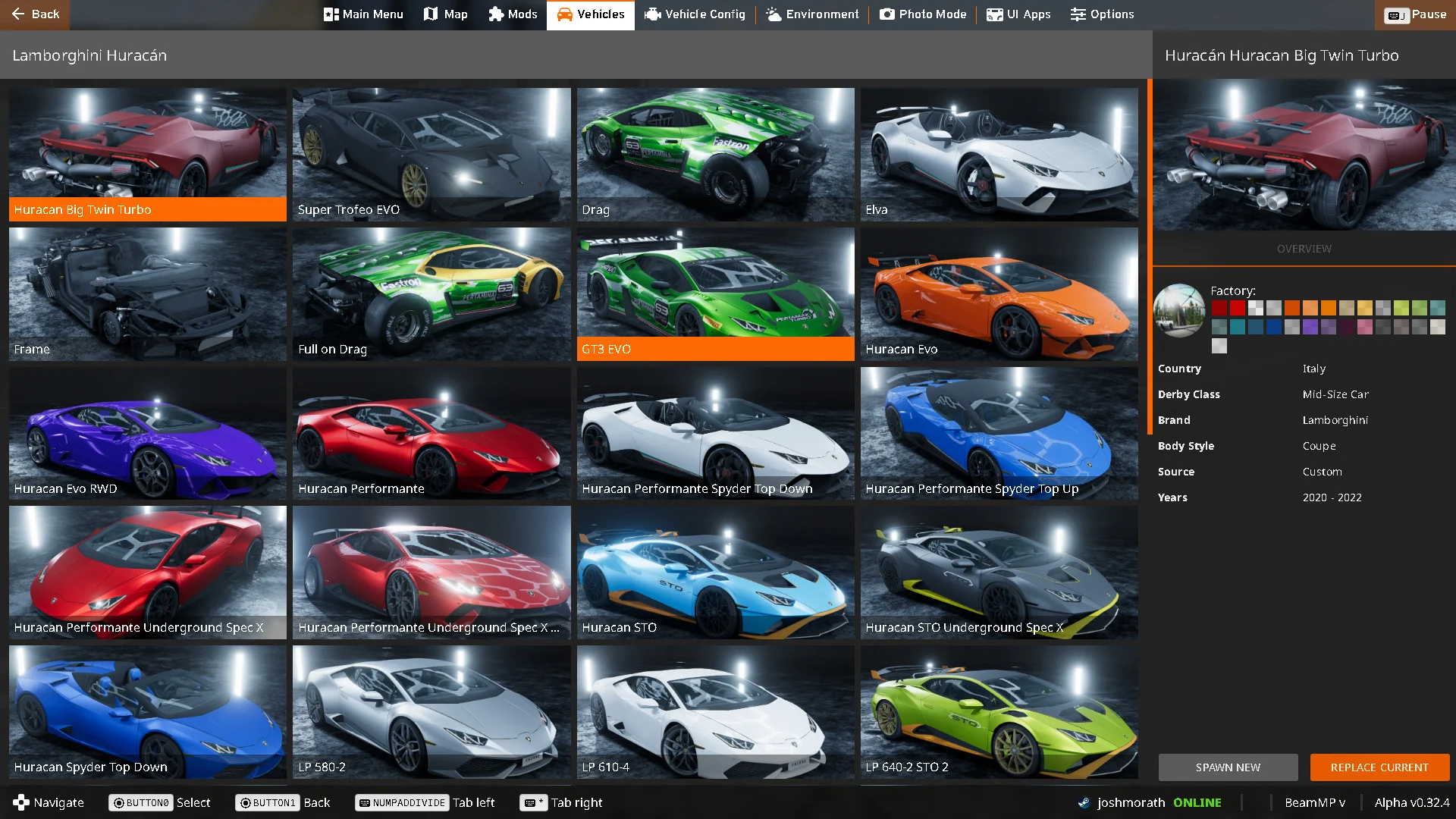This screenshot has height=819, width=1456.
Task: Open Main Menu from top bar
Action: (363, 14)
